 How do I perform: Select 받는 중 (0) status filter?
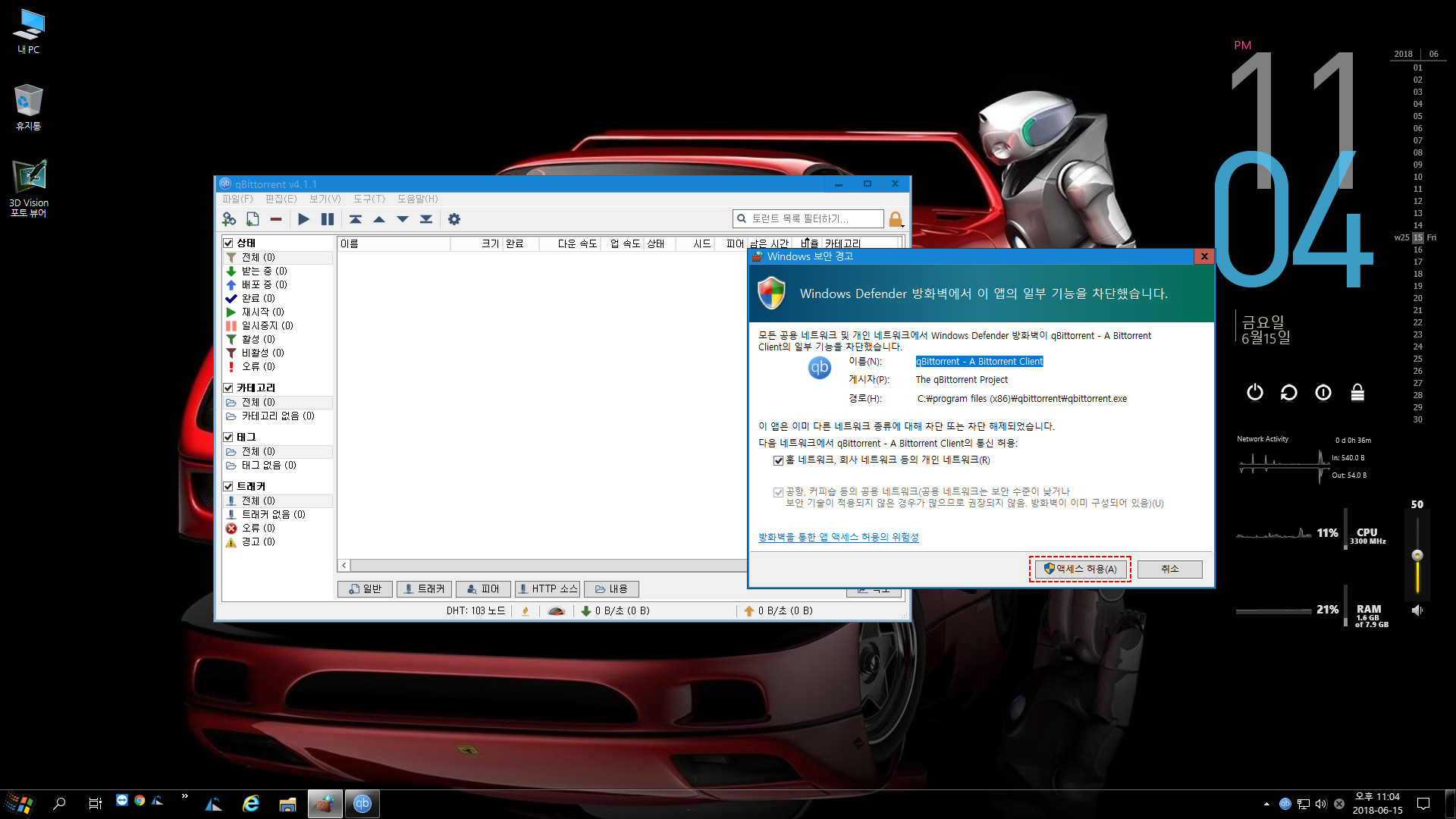[278, 271]
